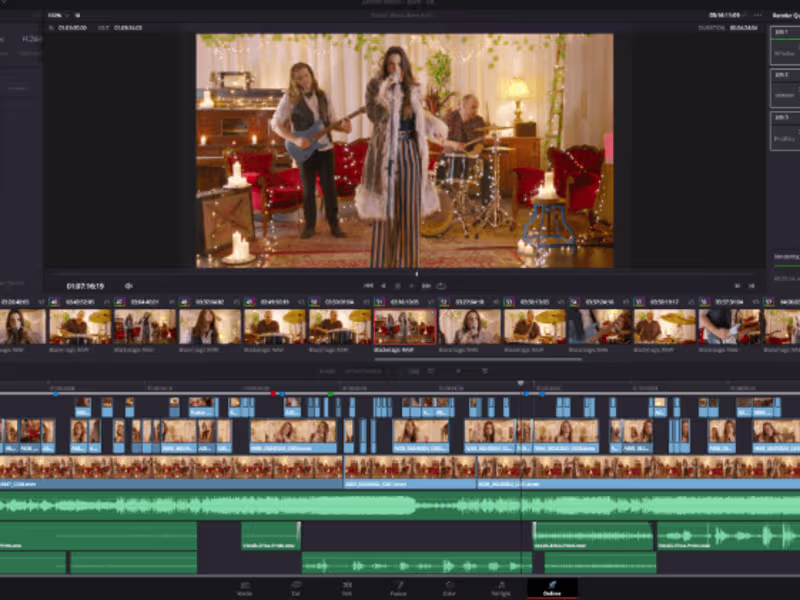Viewport: 800px width, 600px height.
Task: Open the Media page
Action: click(244, 588)
